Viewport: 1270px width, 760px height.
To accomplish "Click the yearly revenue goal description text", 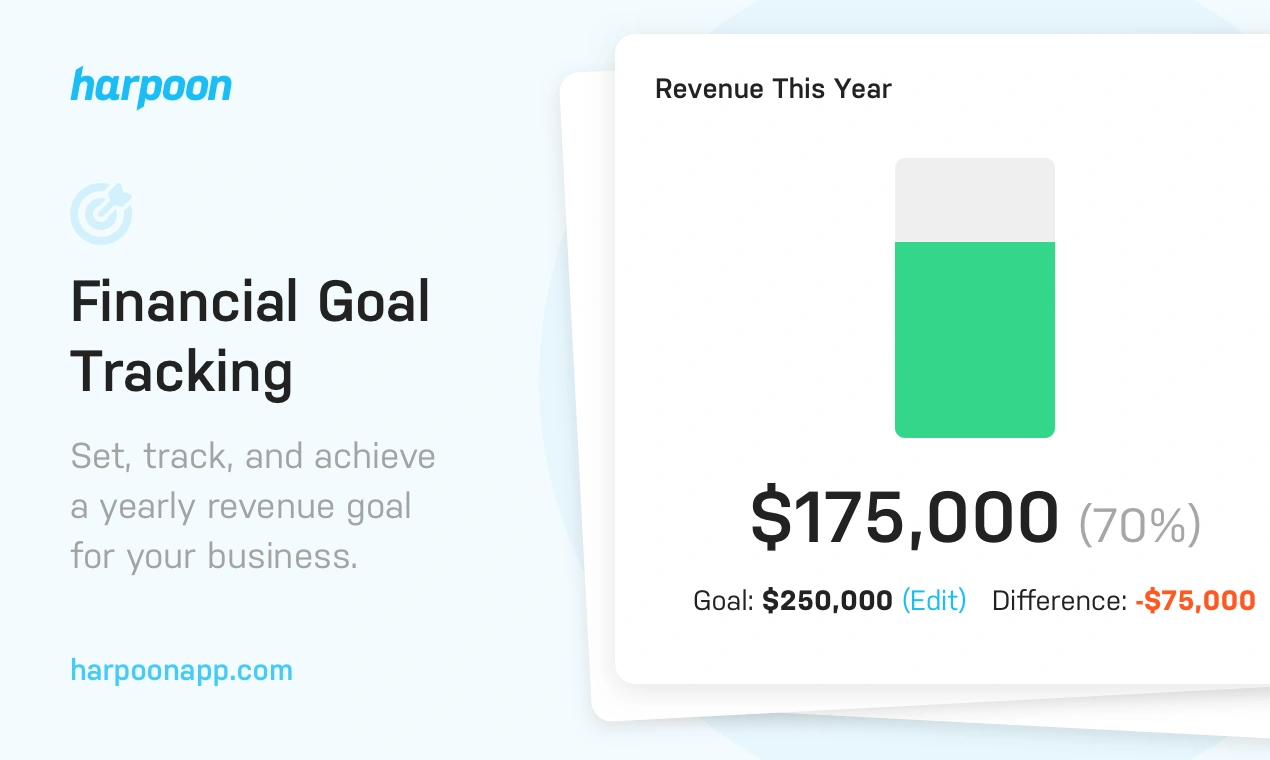I will pos(253,506).
